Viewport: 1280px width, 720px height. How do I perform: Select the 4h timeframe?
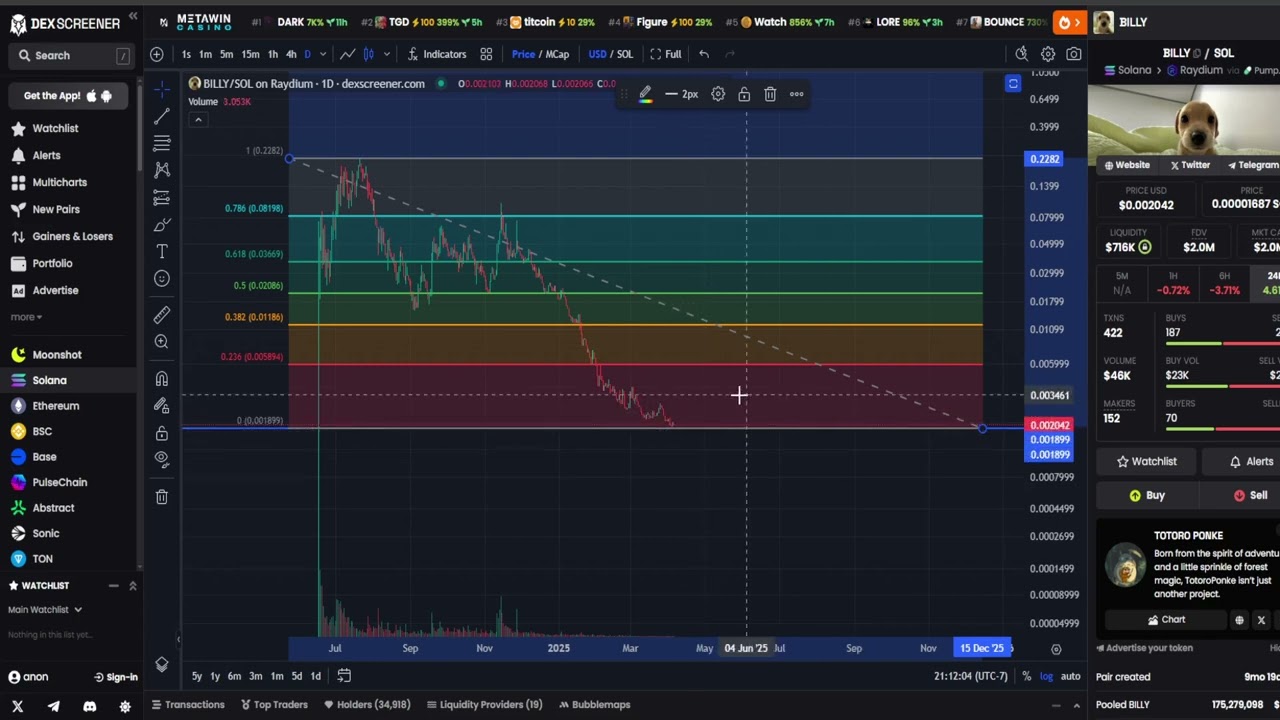coord(291,54)
